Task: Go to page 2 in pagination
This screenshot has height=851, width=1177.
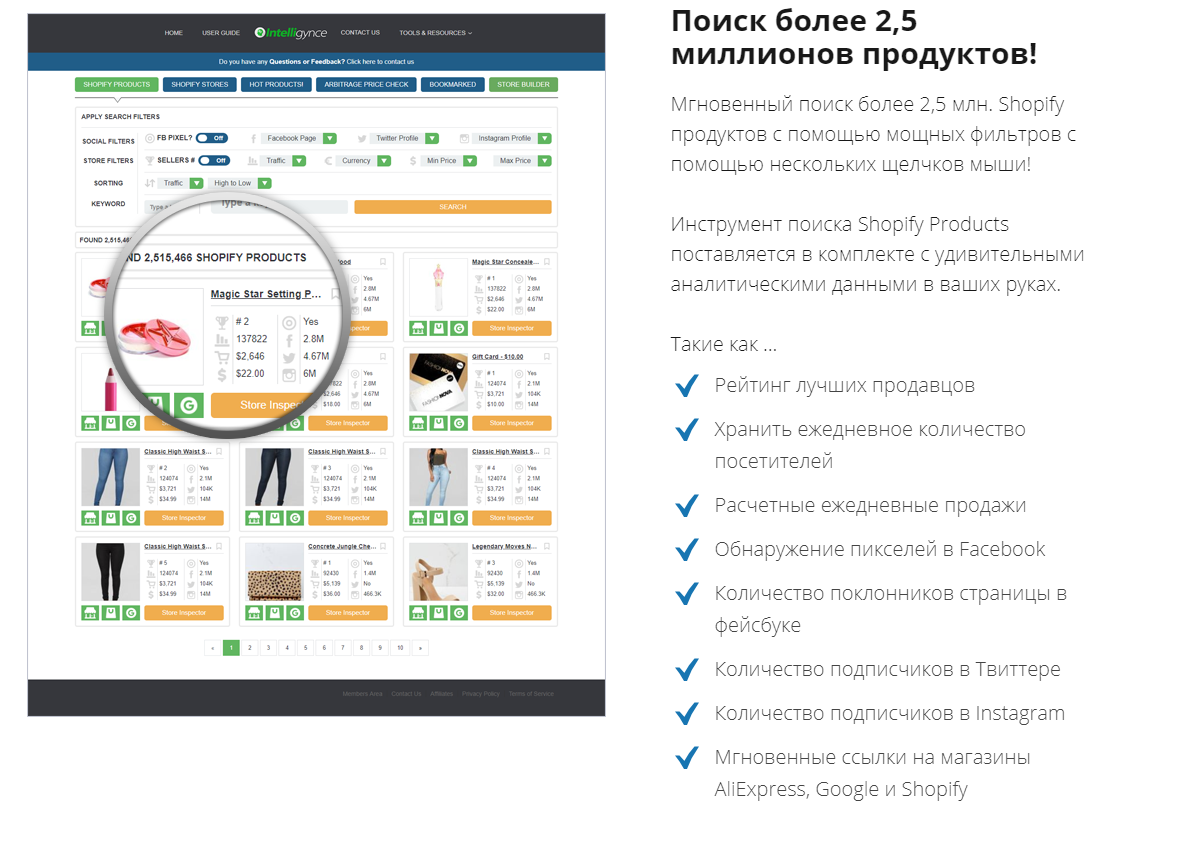Action: [x=250, y=648]
